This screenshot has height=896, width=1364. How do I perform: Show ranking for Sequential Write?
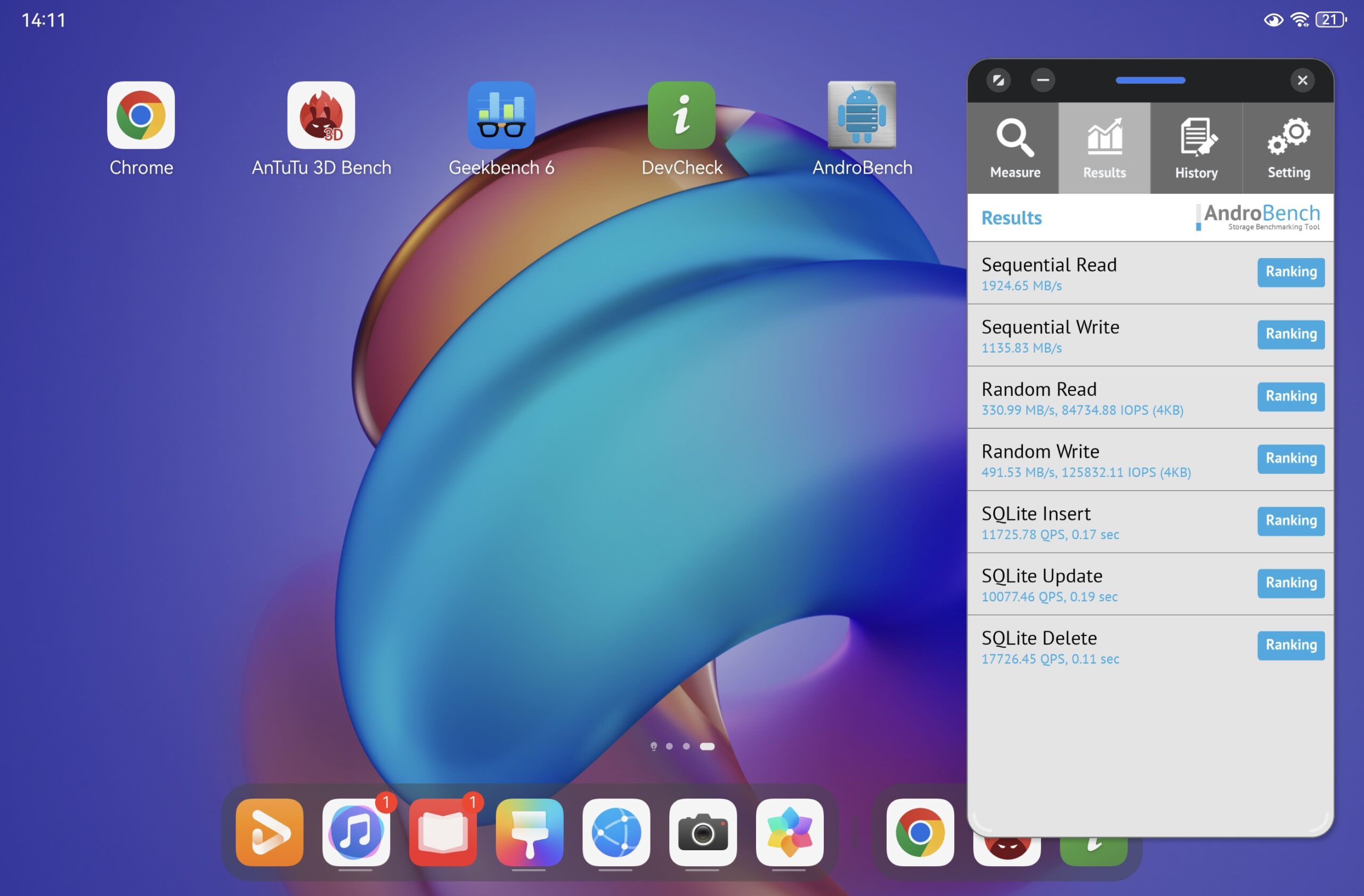click(1290, 335)
